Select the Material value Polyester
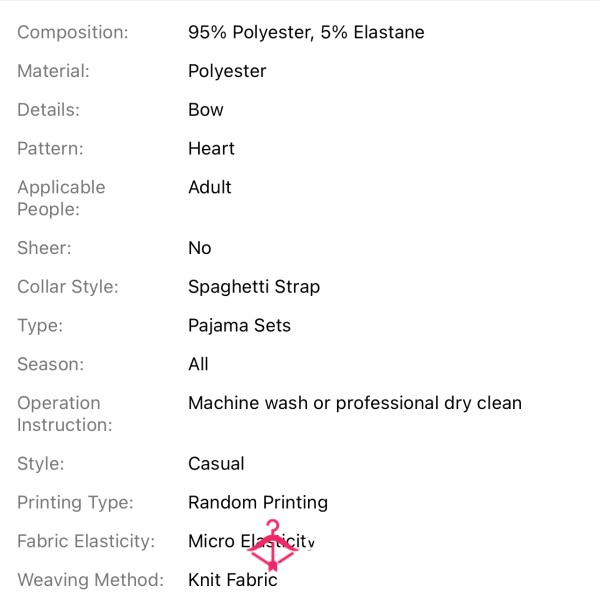Viewport: 600px width, 600px height. click(x=227, y=71)
